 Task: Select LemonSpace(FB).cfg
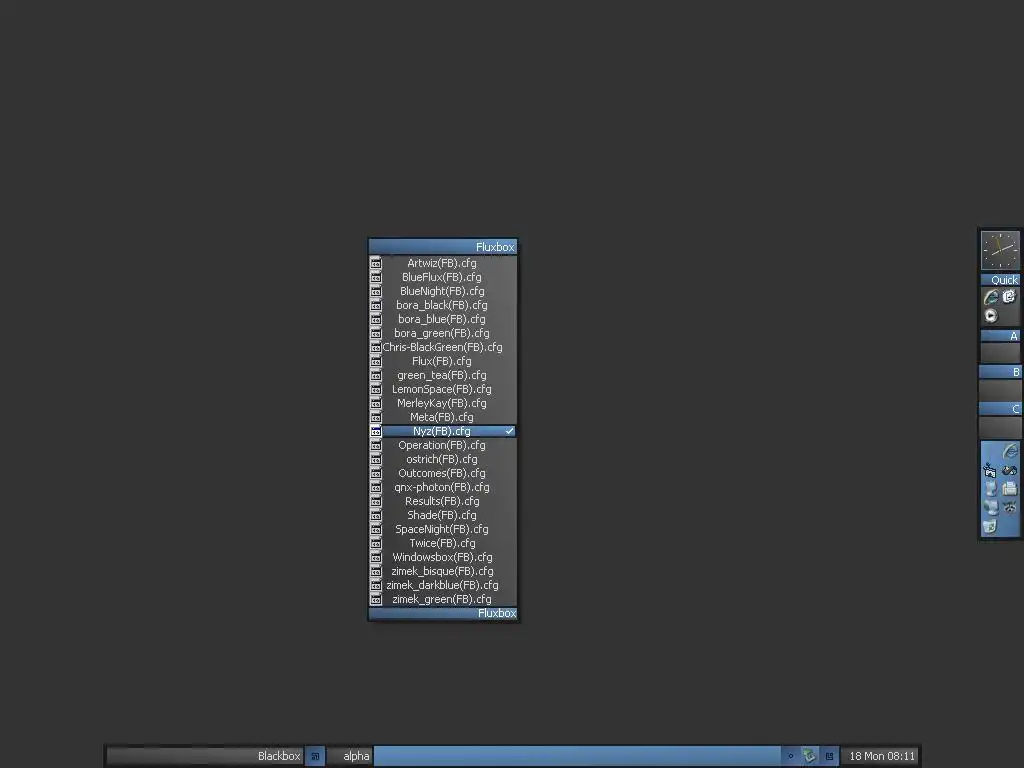click(442, 389)
